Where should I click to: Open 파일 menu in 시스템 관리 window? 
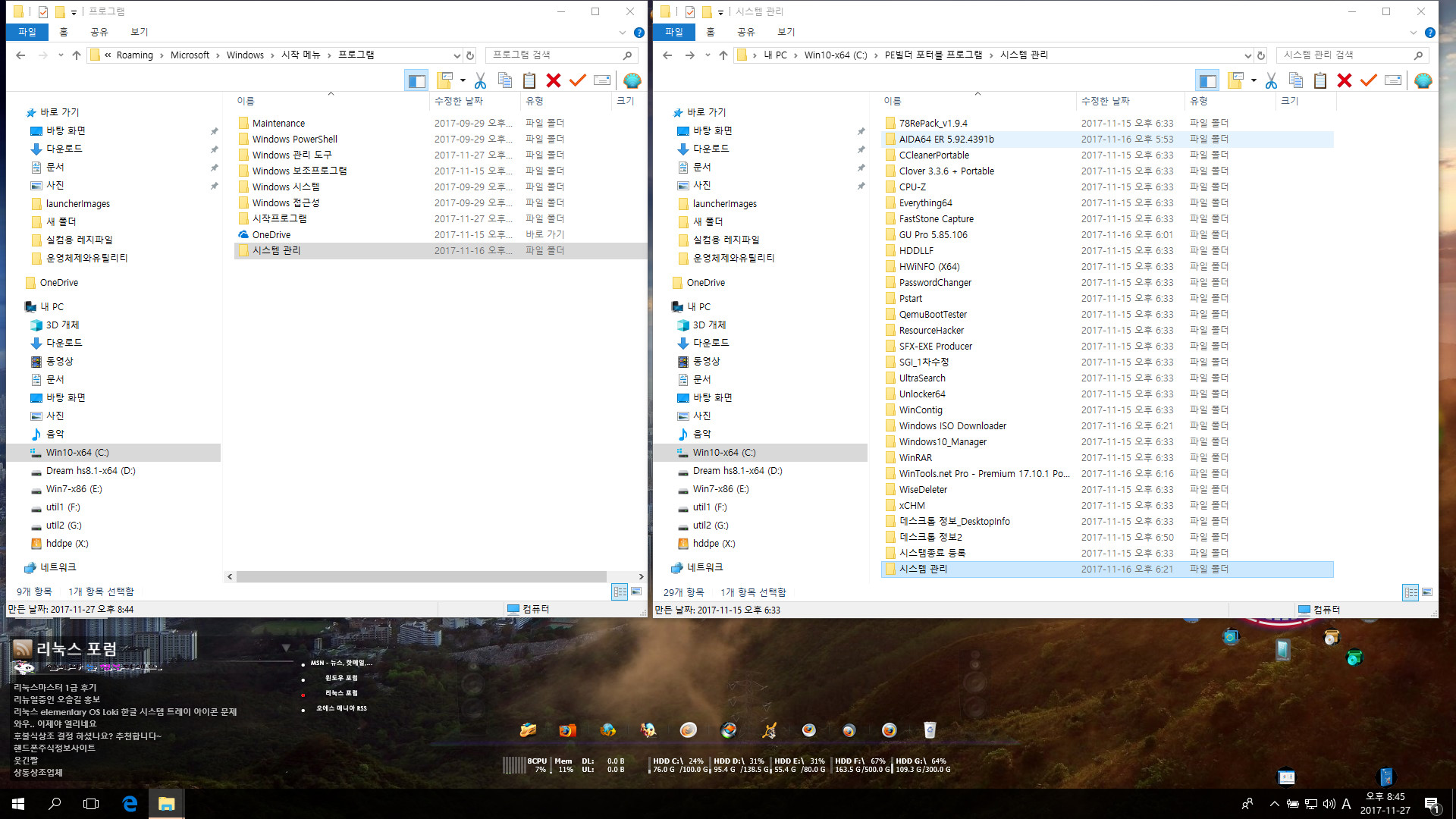pyautogui.click(x=674, y=32)
